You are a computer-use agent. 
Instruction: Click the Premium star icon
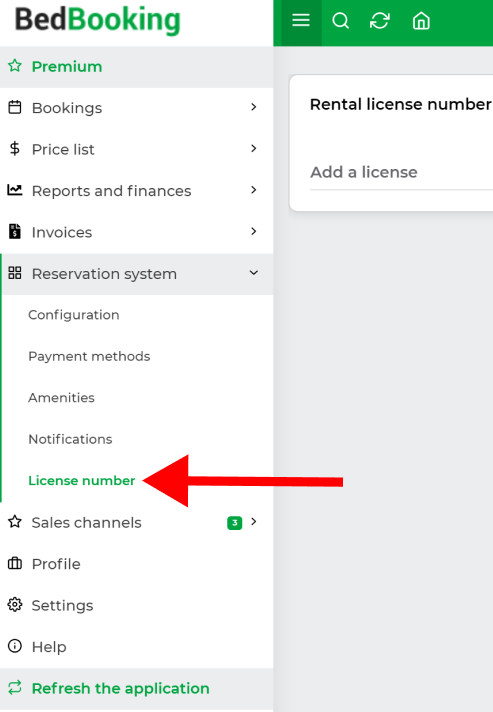click(x=15, y=66)
